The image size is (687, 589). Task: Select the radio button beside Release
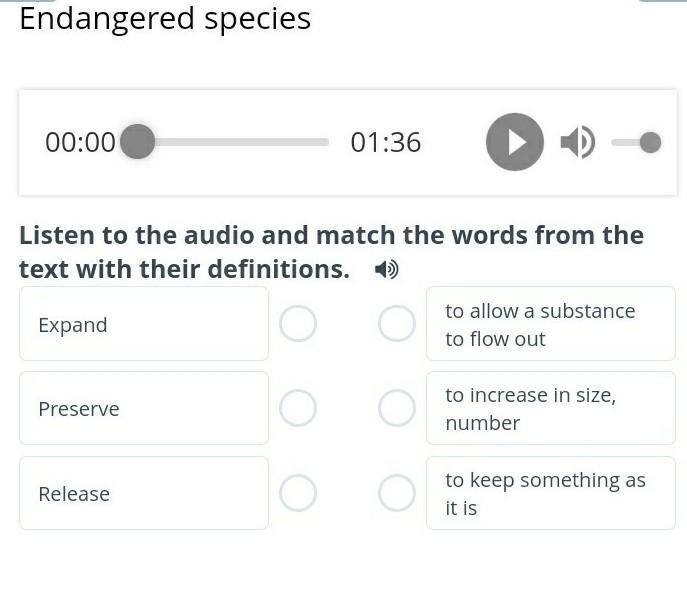pos(298,493)
